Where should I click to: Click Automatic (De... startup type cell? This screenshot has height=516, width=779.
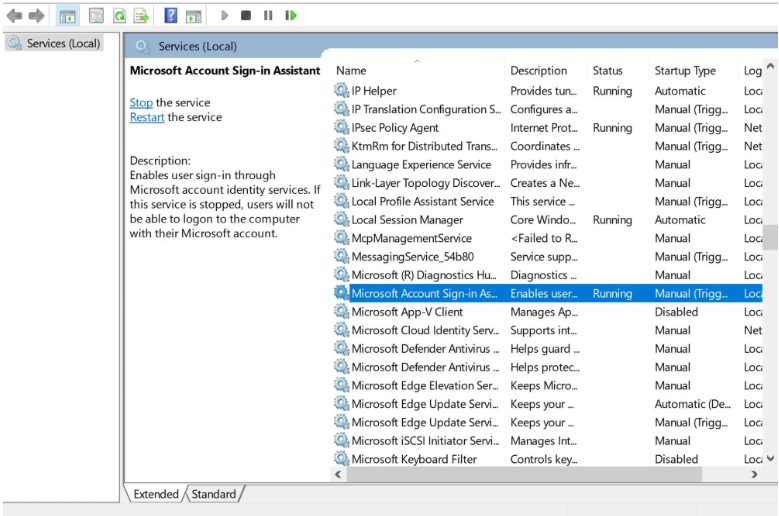tap(692, 404)
